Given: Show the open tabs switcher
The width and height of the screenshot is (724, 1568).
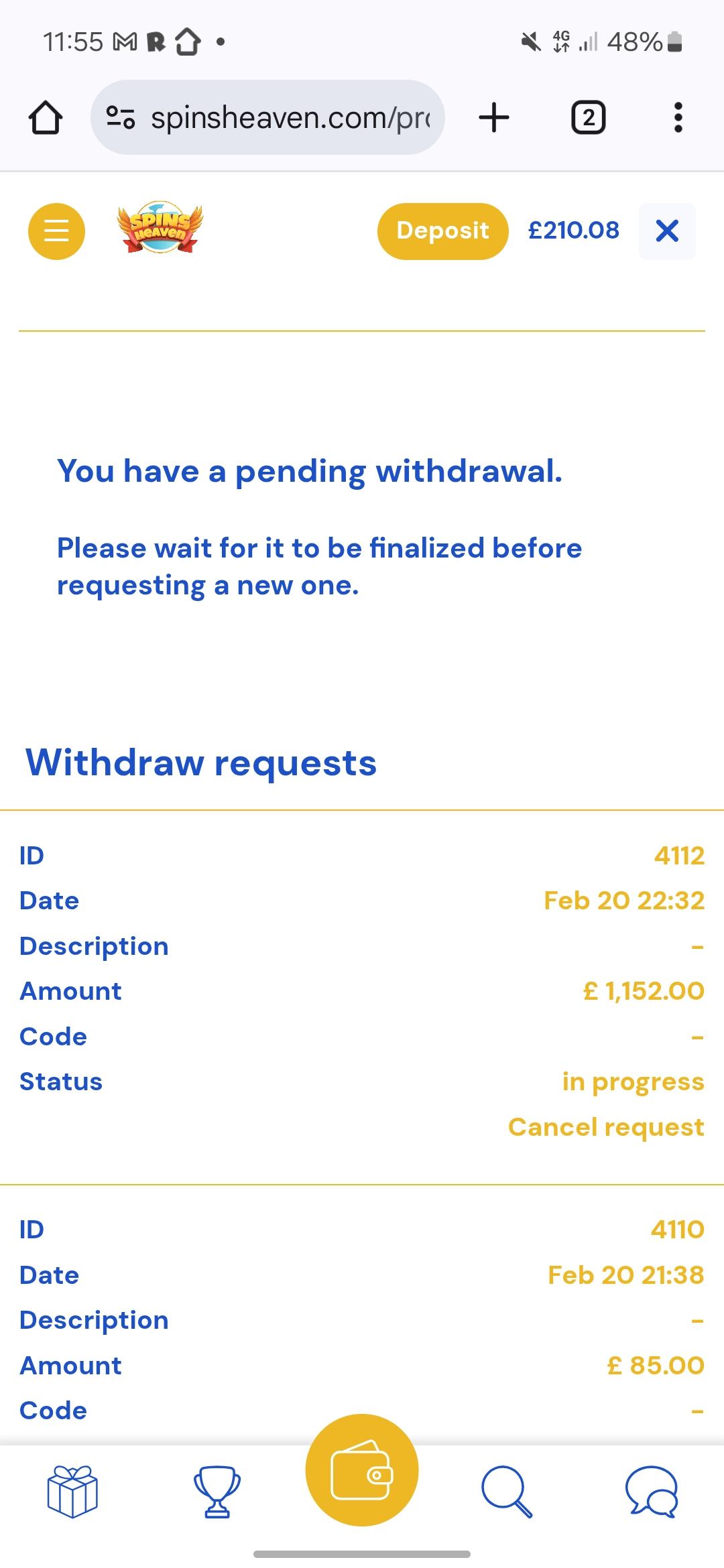Looking at the screenshot, I should coord(588,118).
